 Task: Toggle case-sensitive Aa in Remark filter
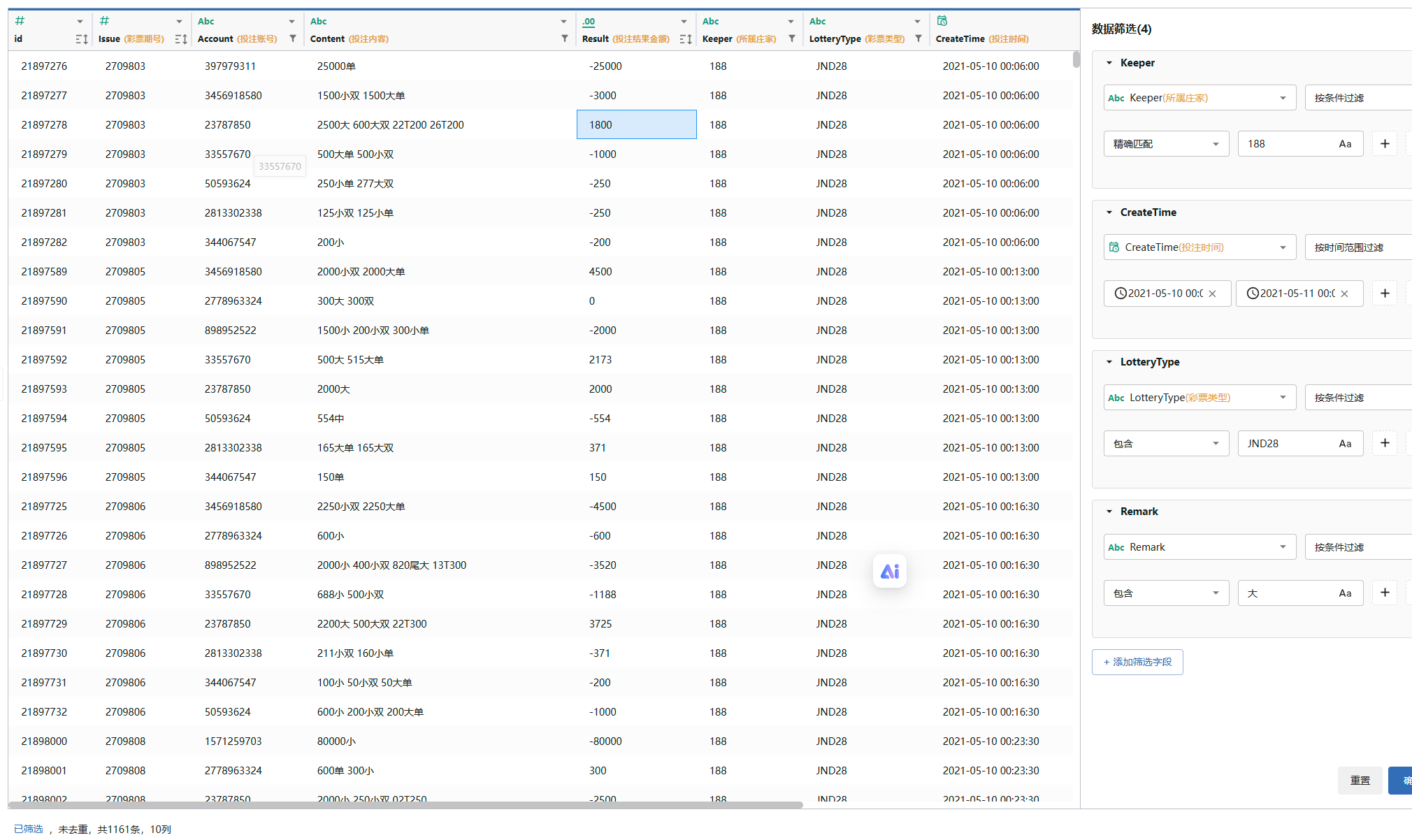pyautogui.click(x=1345, y=593)
